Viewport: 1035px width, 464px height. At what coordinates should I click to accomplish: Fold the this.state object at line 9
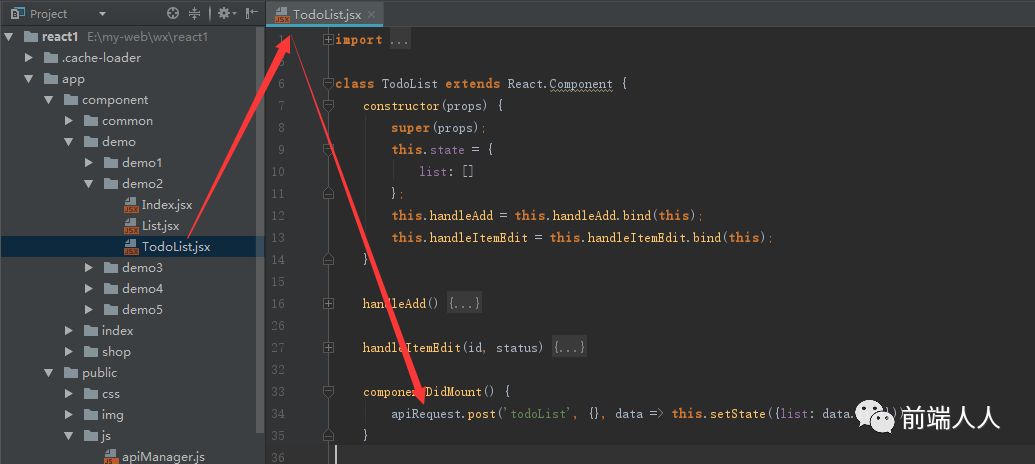pyautogui.click(x=328, y=149)
